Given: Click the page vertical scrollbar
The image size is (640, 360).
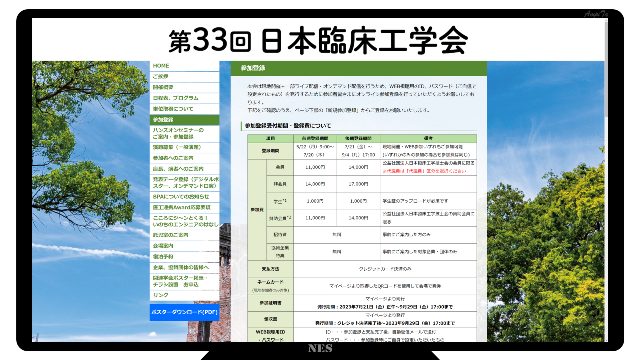Looking at the screenshot, I should 606,180.
